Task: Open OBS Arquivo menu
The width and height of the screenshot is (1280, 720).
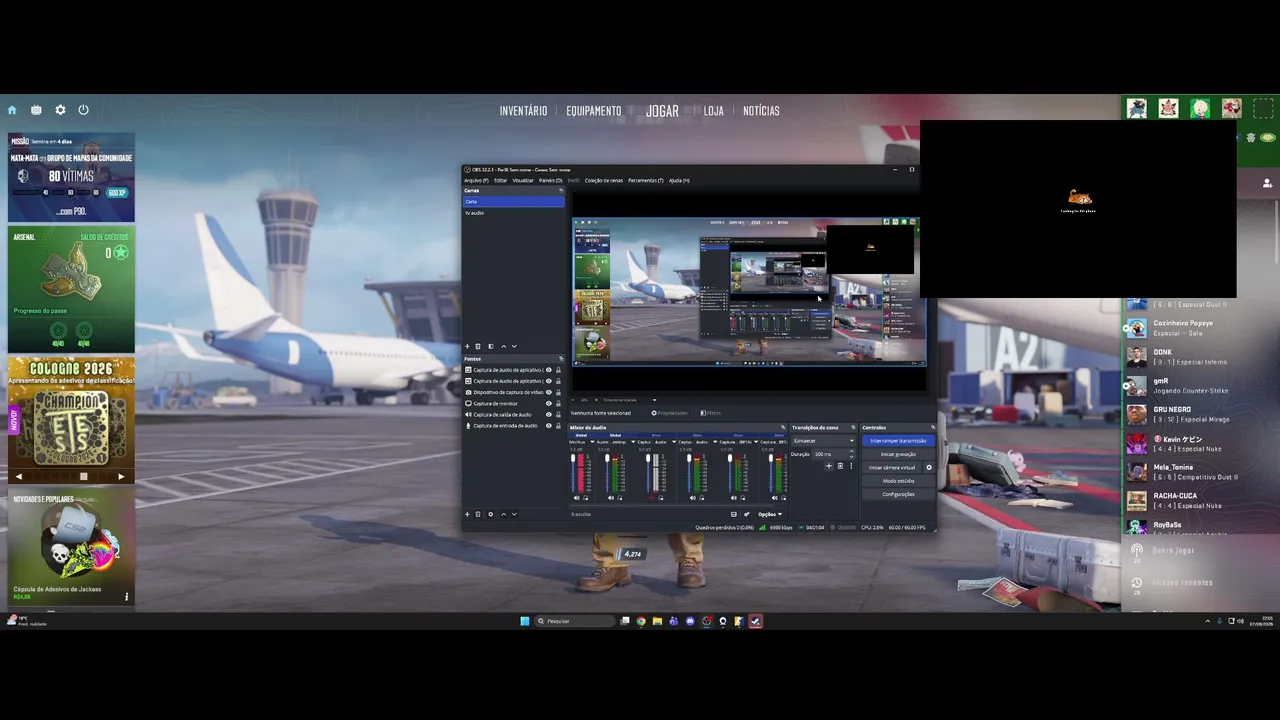Action: pos(476,180)
